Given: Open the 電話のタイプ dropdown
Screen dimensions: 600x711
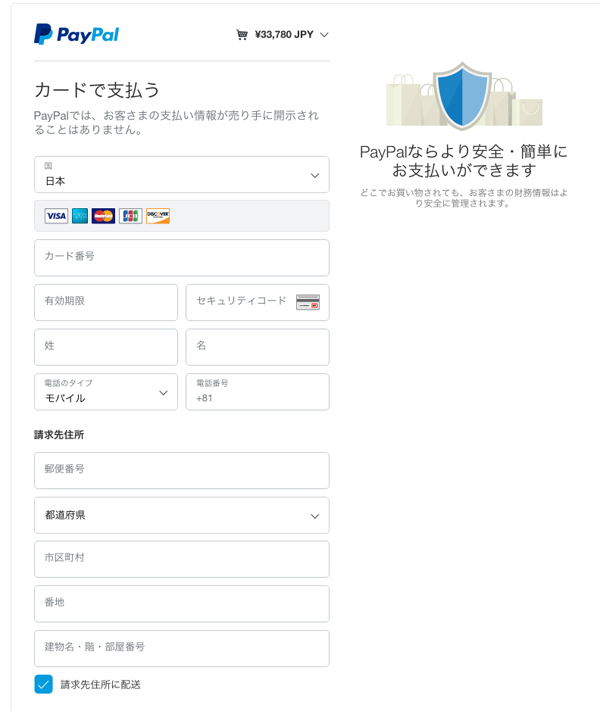Looking at the screenshot, I should tap(106, 392).
